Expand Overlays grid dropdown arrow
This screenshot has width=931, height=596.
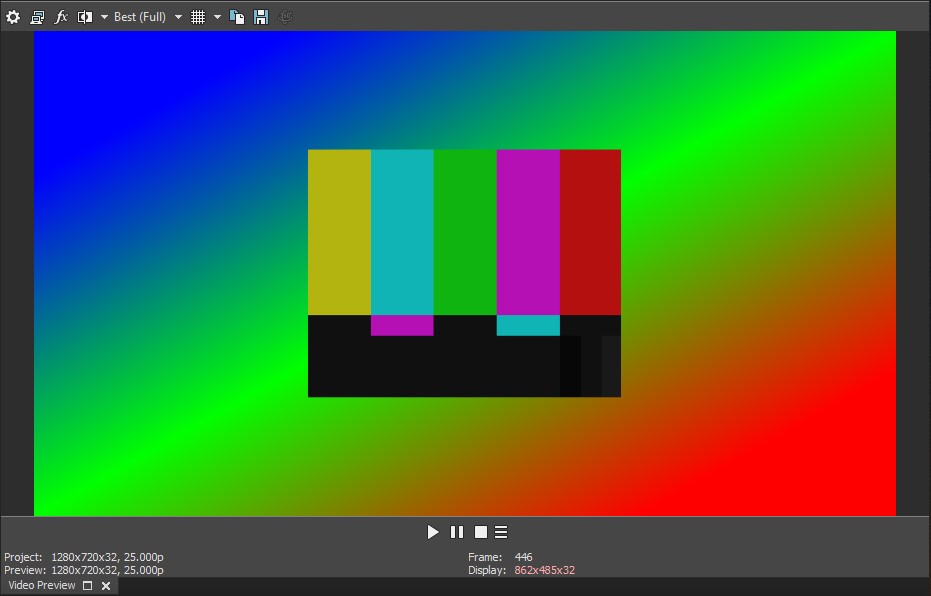pos(217,17)
